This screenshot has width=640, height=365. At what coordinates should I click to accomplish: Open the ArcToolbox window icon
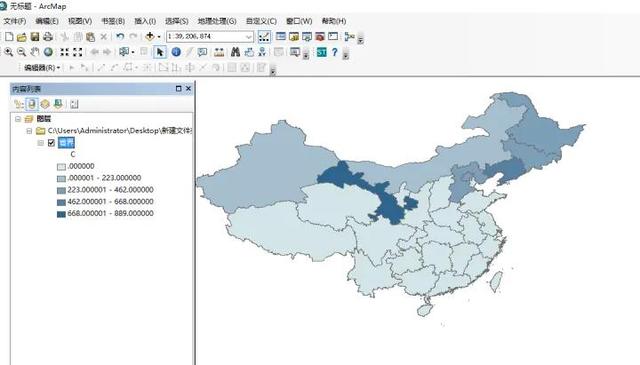(x=320, y=37)
